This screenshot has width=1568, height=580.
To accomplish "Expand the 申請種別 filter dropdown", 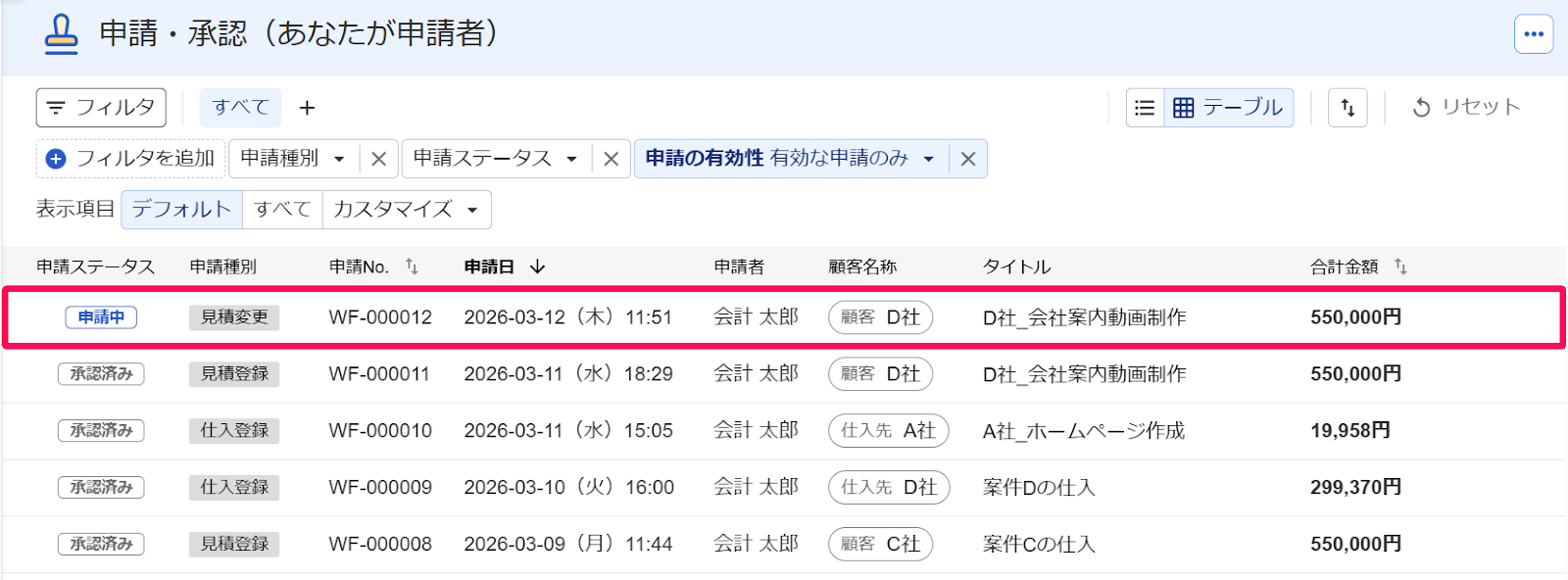I will (x=294, y=159).
